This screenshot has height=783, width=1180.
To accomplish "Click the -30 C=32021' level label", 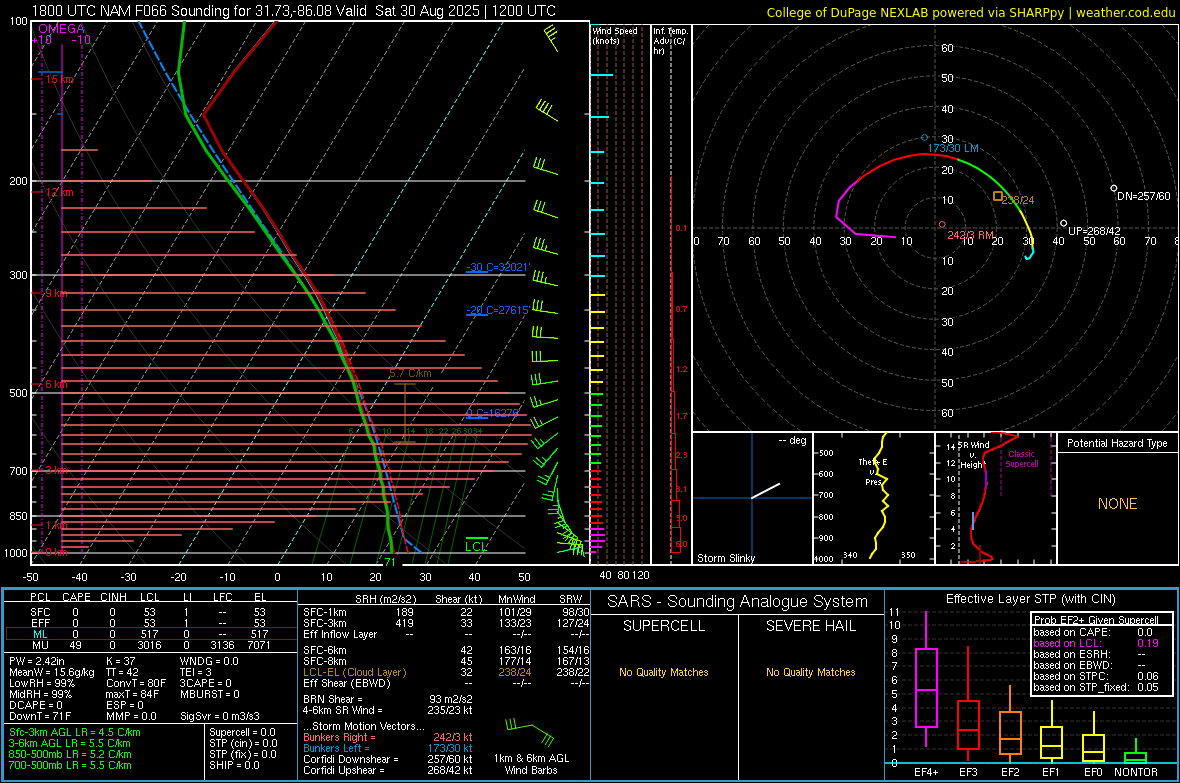I will click(x=498, y=267).
